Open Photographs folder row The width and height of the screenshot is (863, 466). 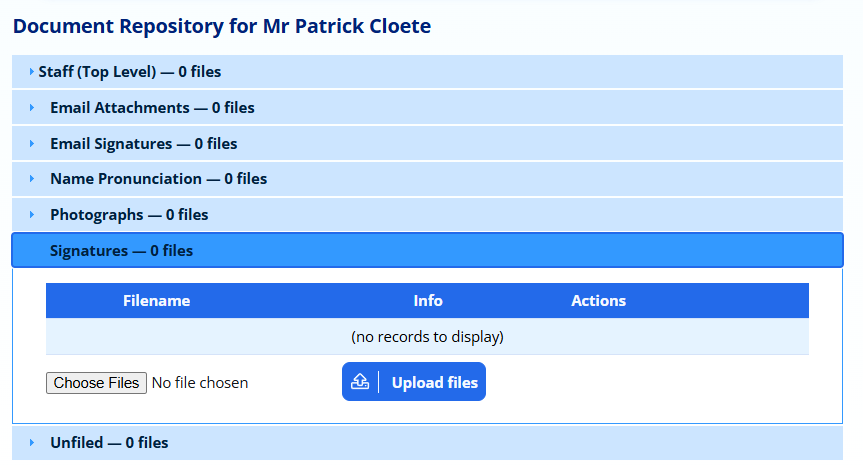[x=129, y=215]
